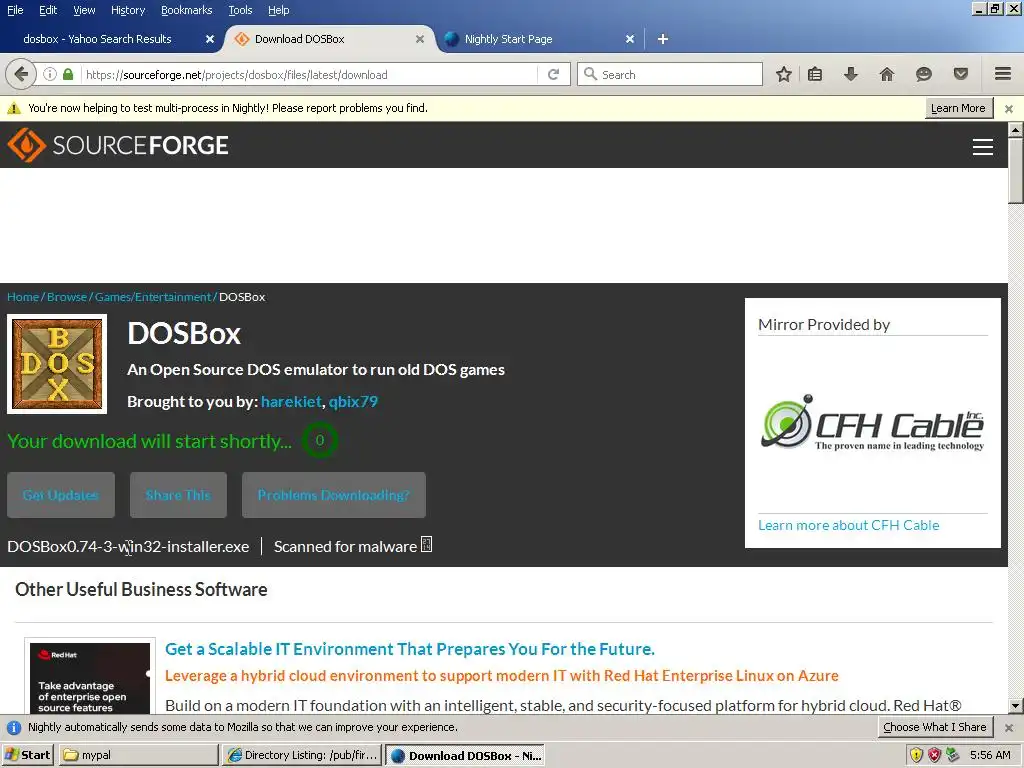Open the Scalable IT Environment ad headline
1024x768 pixels.
tap(409, 648)
